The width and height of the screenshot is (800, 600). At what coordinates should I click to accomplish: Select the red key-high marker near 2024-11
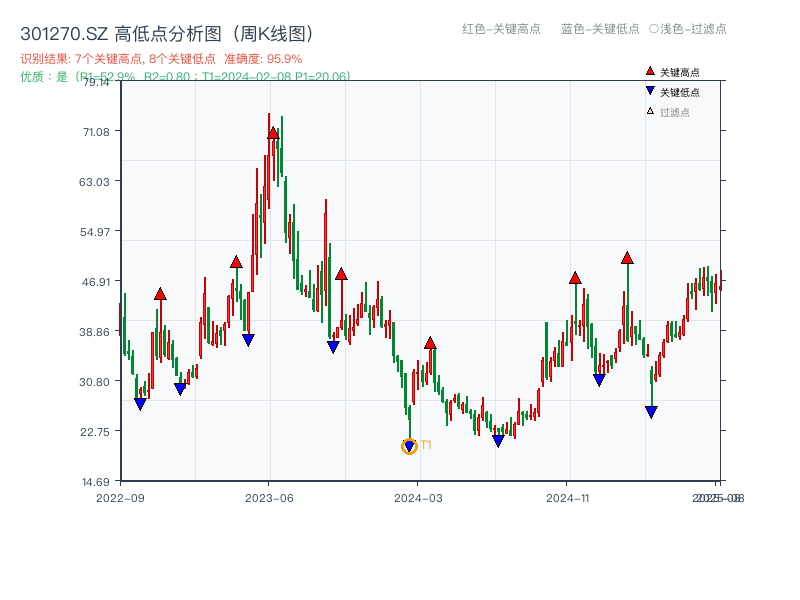pos(576,278)
